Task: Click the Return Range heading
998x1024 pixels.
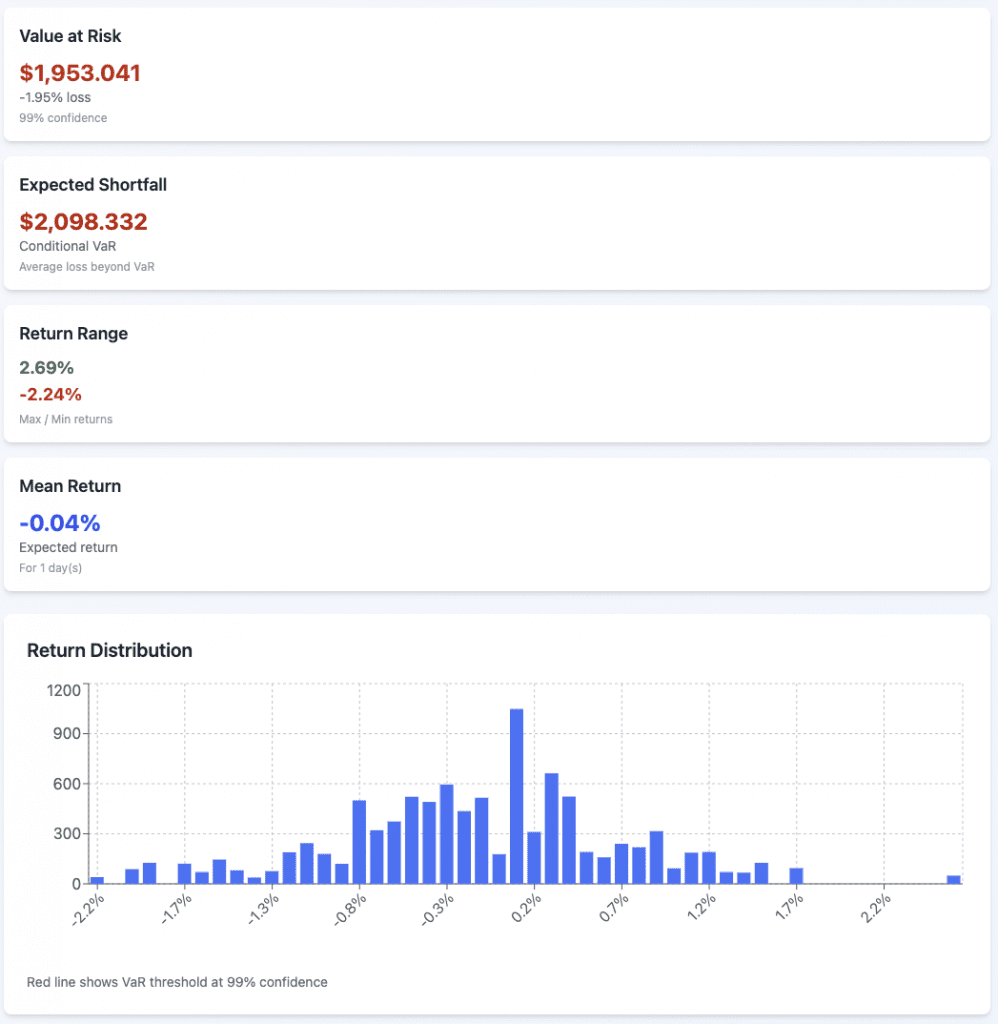Action: pos(74,334)
